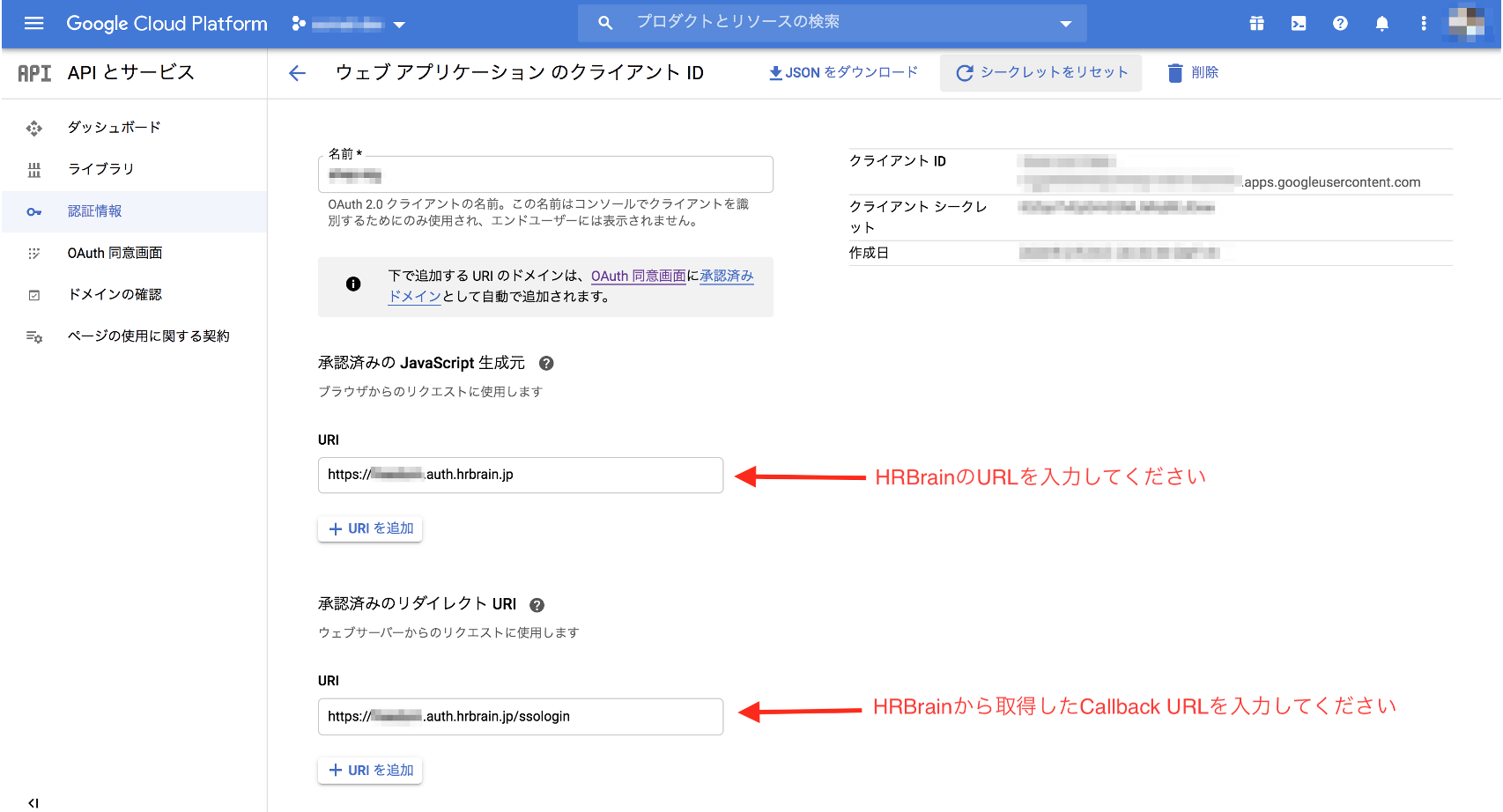Screen dimensions: 1503x812
Task: Open the user account avatar
Action: click(x=1467, y=24)
